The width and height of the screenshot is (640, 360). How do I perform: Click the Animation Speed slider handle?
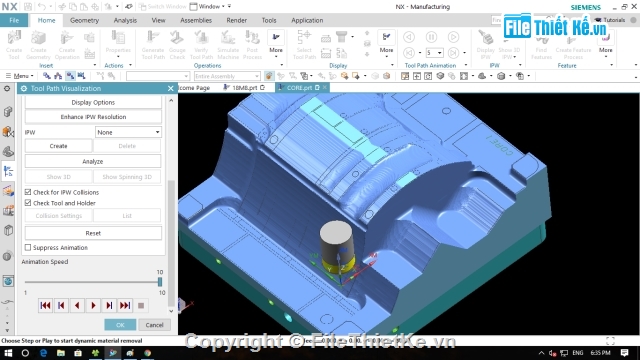(160, 282)
